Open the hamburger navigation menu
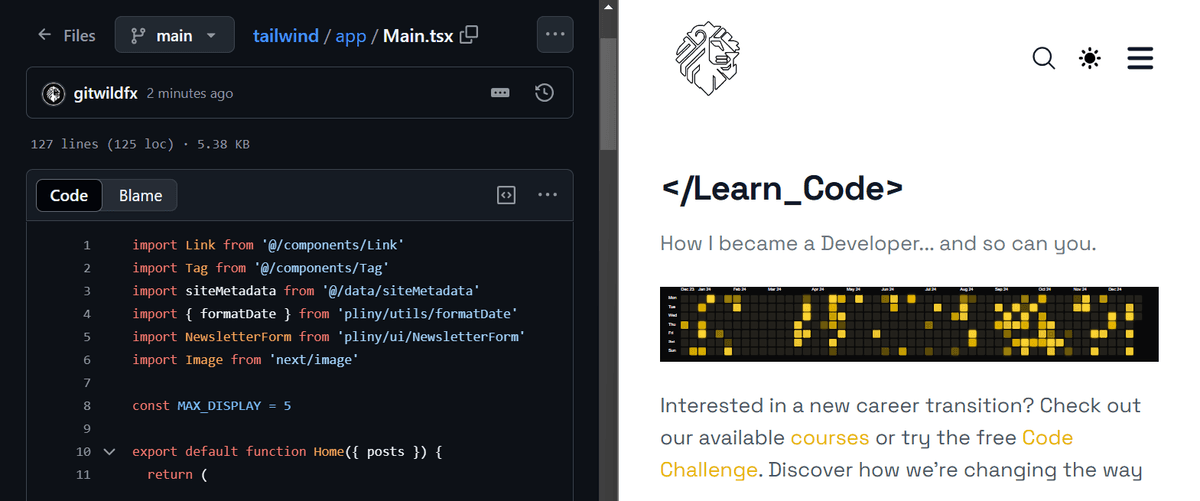Viewport: 1200px width, 501px height. coord(1140,59)
